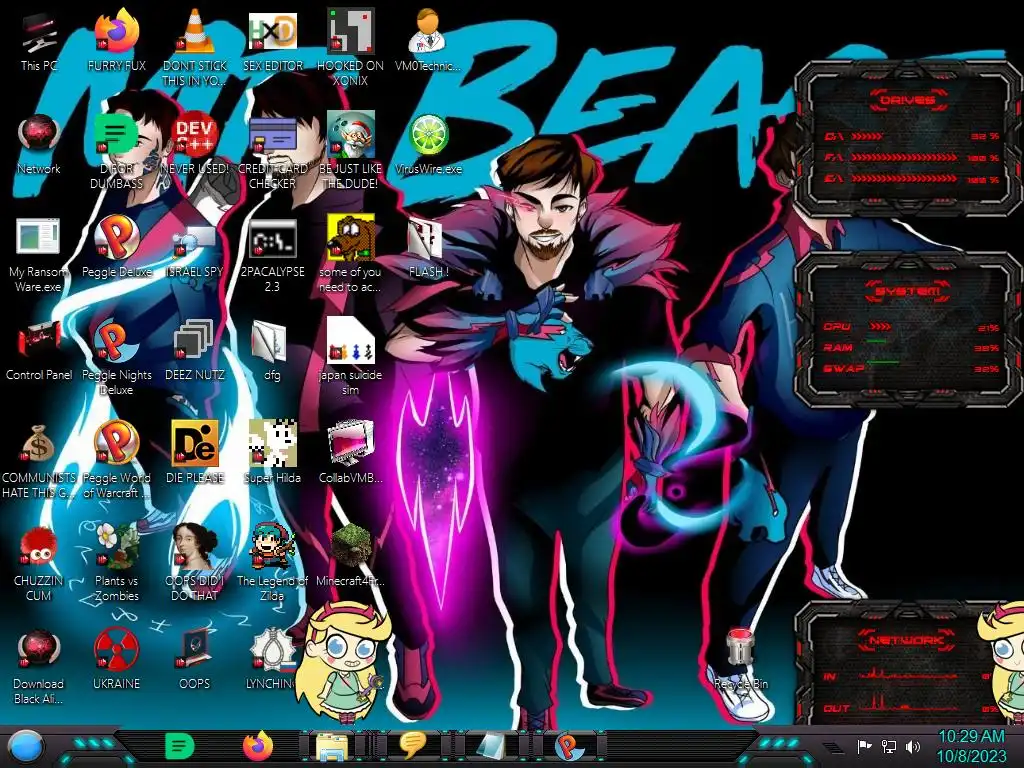
Task: Open the COMMUNISTS HATE THIS money bag icon
Action: tap(39, 461)
